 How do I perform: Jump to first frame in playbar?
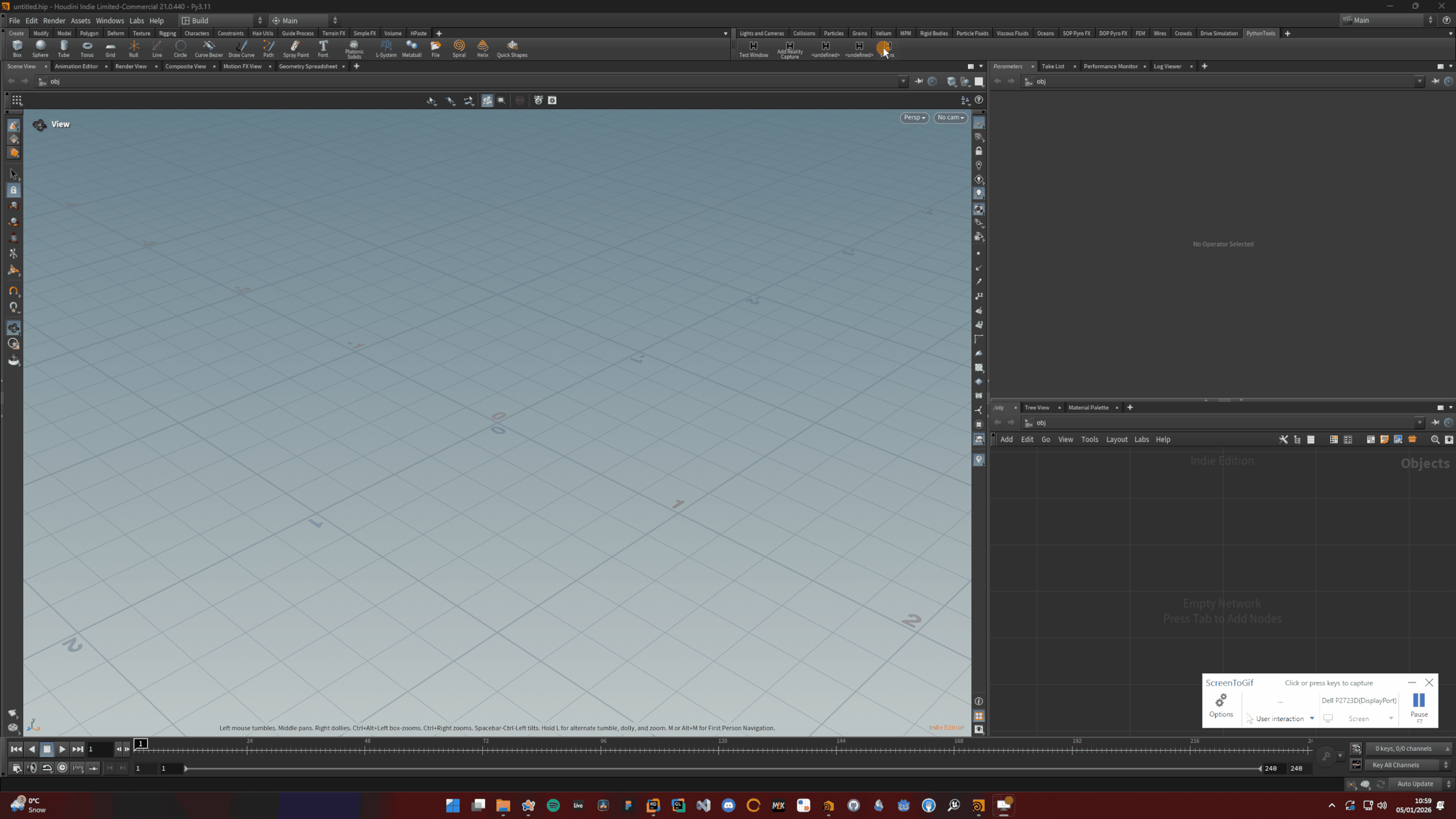click(16, 749)
